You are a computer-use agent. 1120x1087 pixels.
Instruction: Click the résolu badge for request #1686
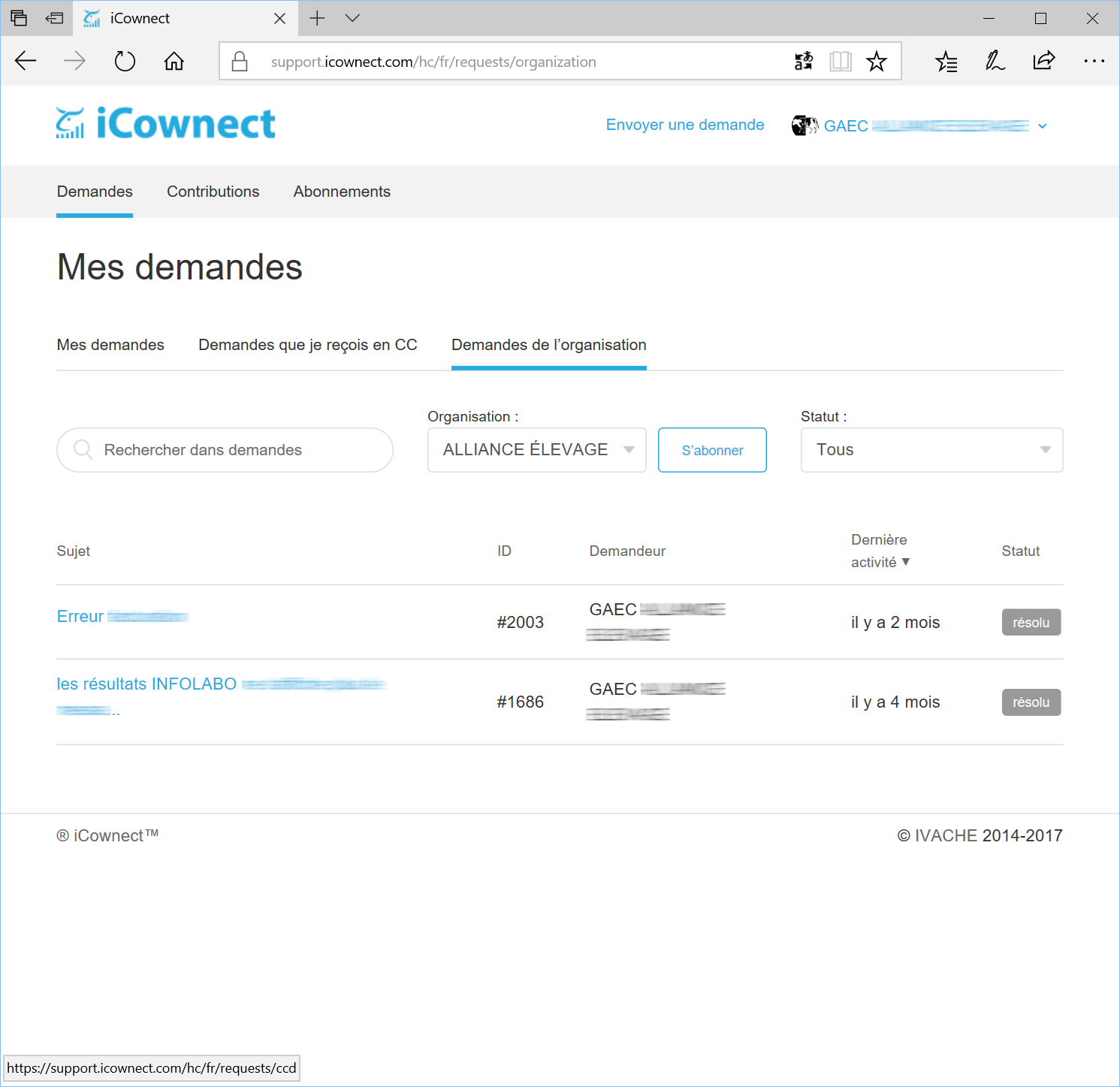coord(1031,702)
